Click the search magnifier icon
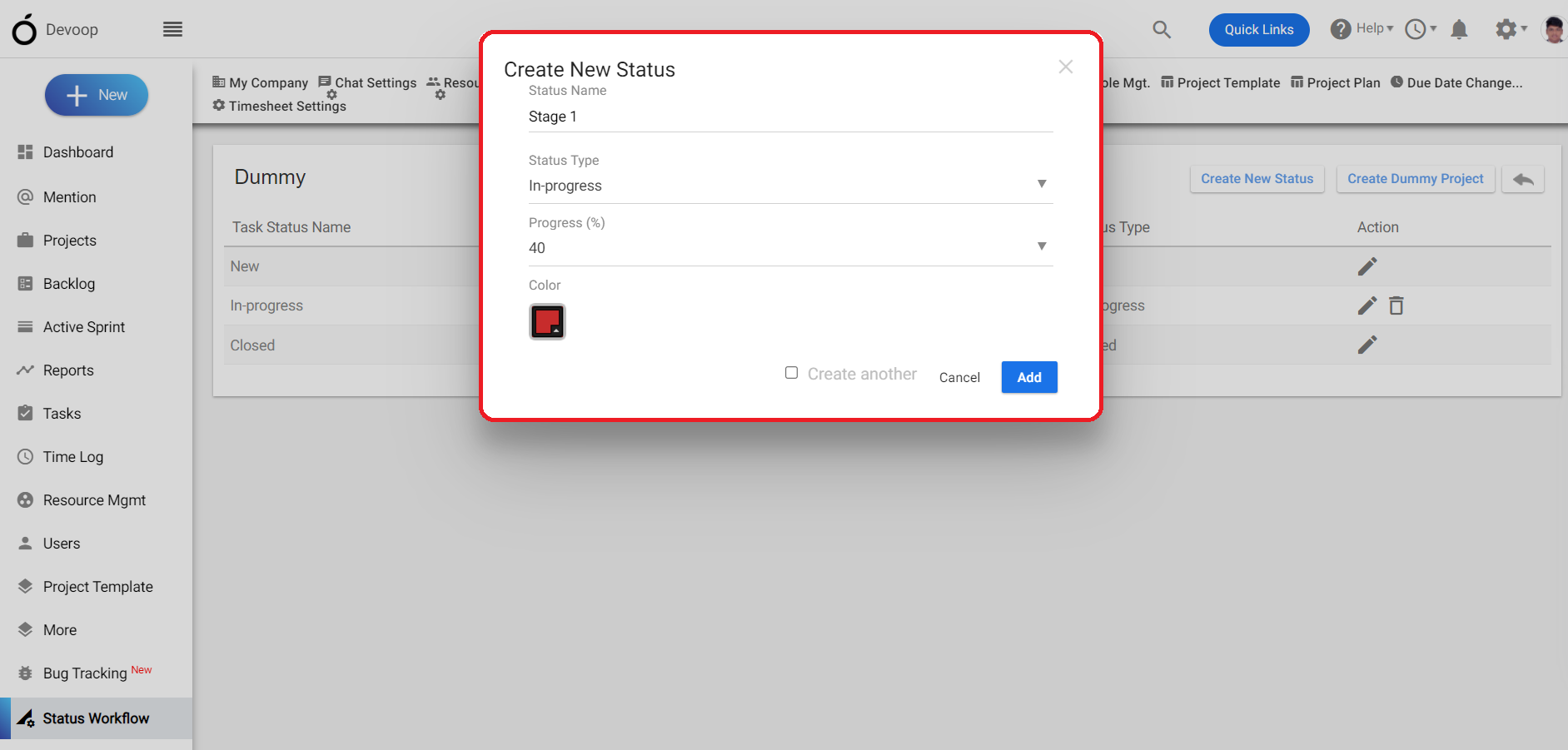Image resolution: width=1568 pixels, height=750 pixels. point(1162,30)
